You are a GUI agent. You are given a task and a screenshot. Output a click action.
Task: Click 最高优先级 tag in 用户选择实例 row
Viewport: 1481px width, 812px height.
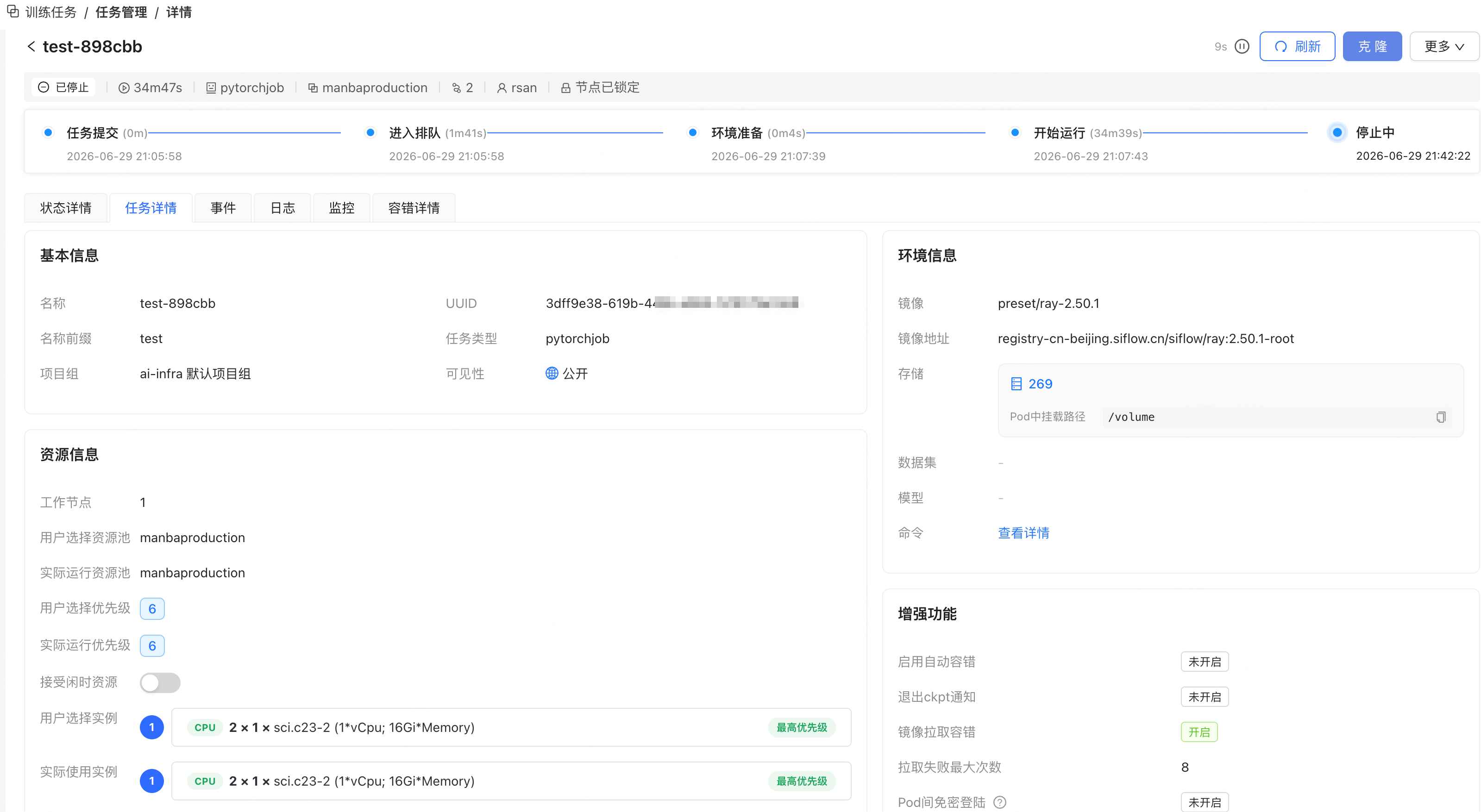802,728
